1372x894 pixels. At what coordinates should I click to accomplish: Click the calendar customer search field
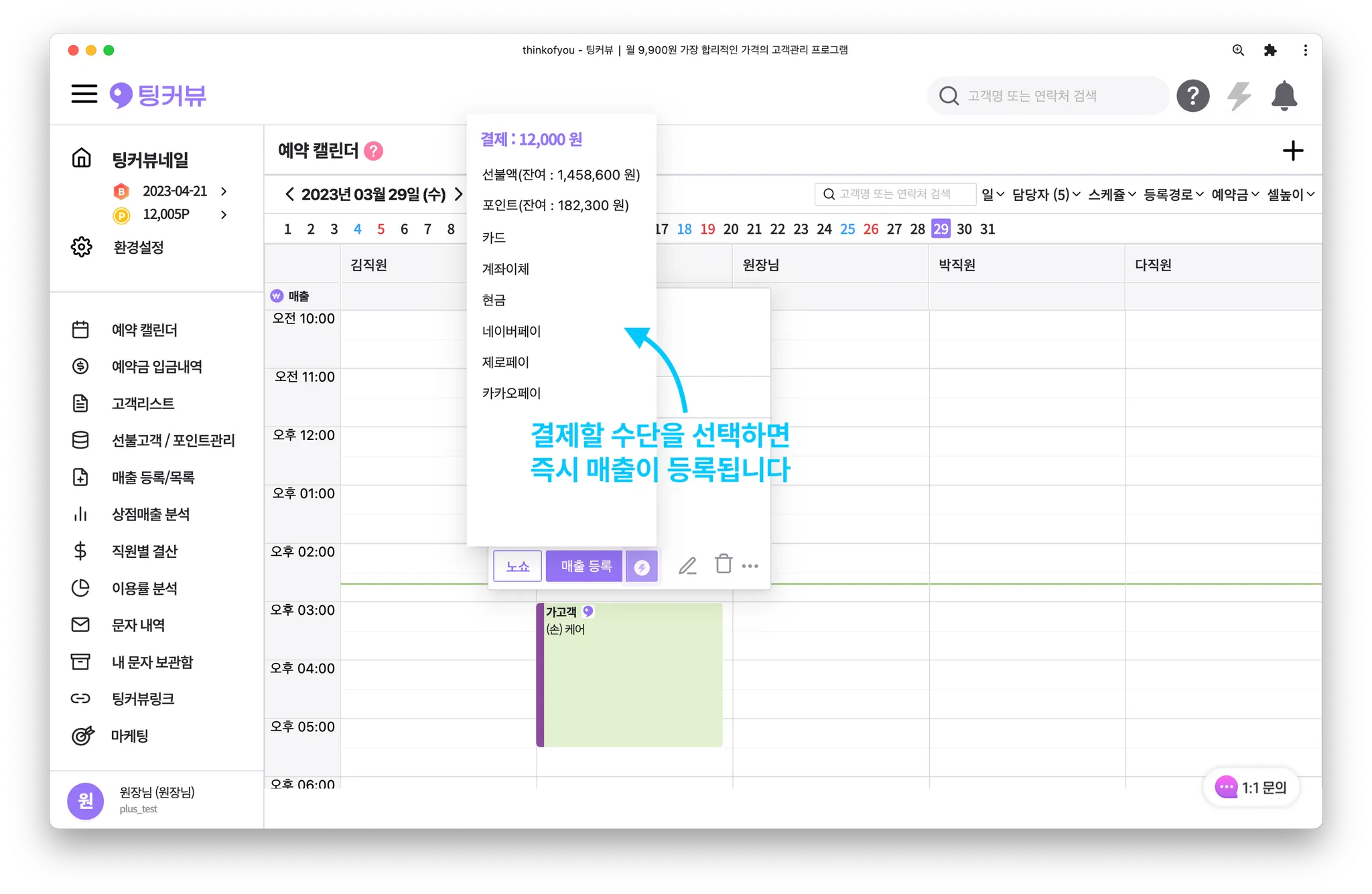[x=895, y=194]
